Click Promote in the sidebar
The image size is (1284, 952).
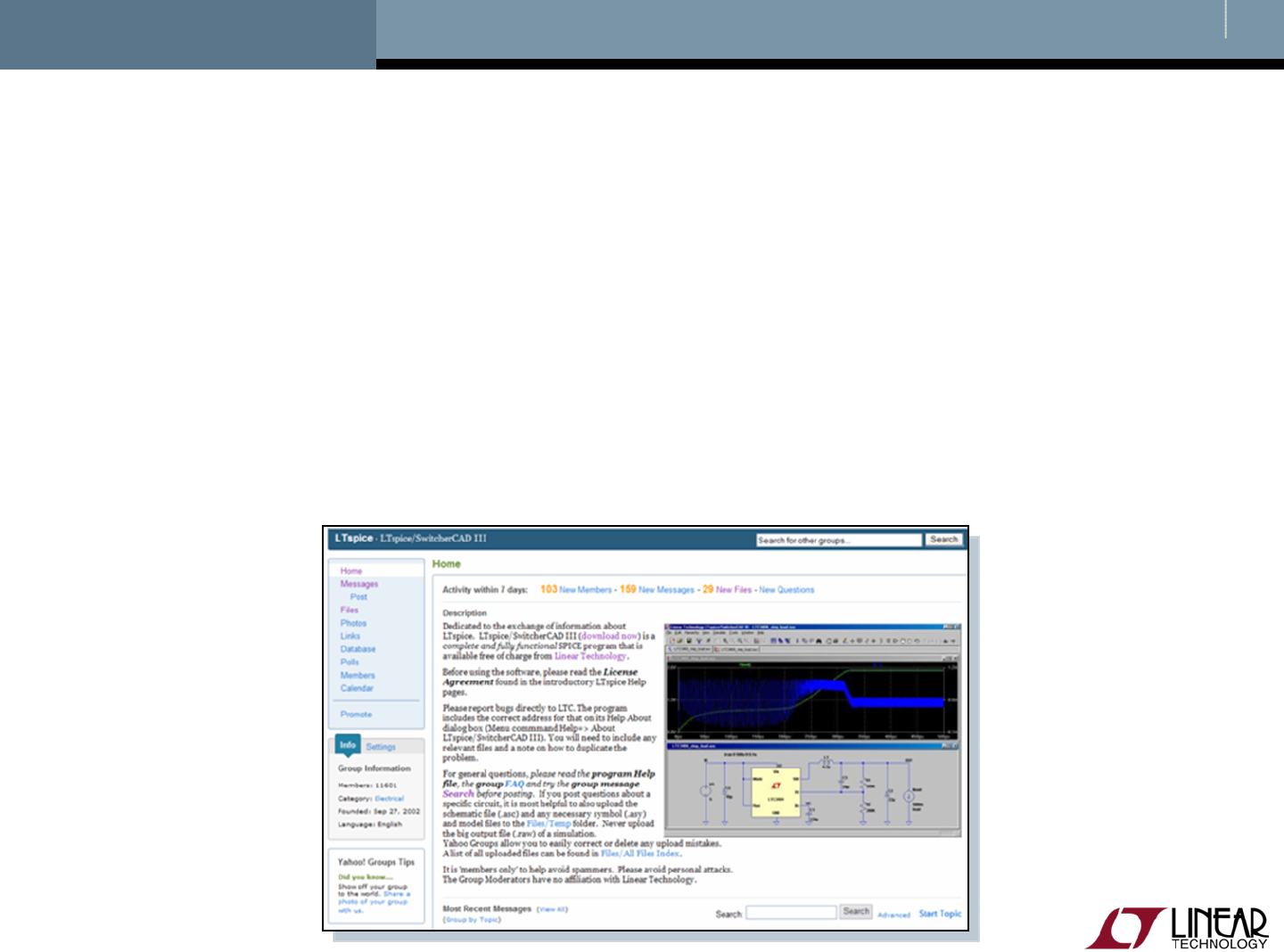point(356,714)
